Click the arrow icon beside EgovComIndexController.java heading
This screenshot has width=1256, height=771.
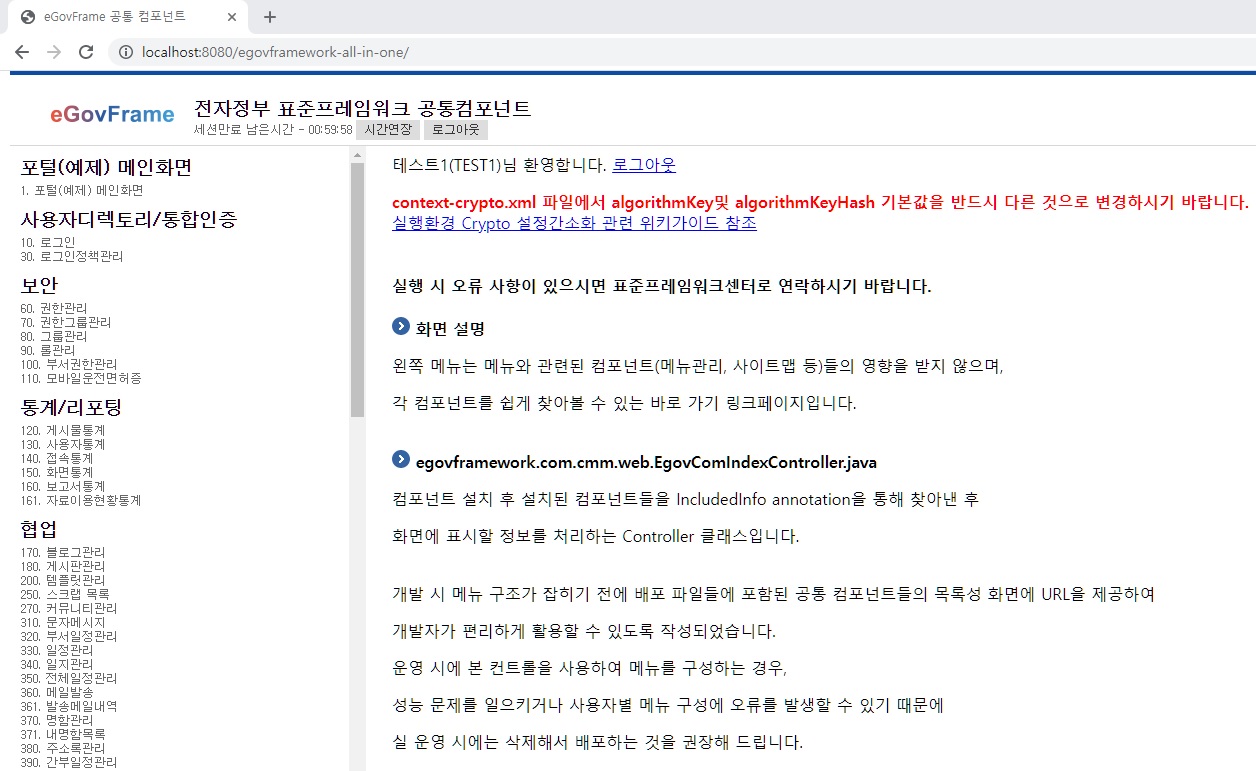click(401, 460)
